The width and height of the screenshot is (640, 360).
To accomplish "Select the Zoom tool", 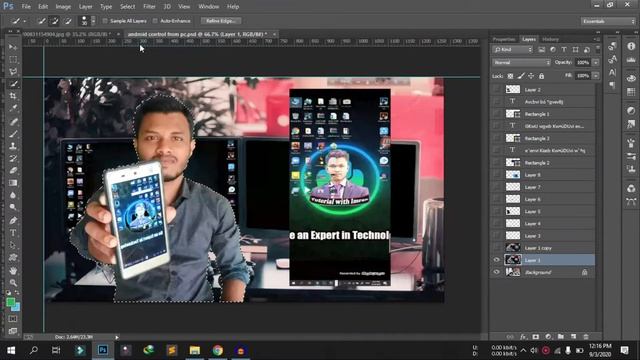I will (13, 282).
